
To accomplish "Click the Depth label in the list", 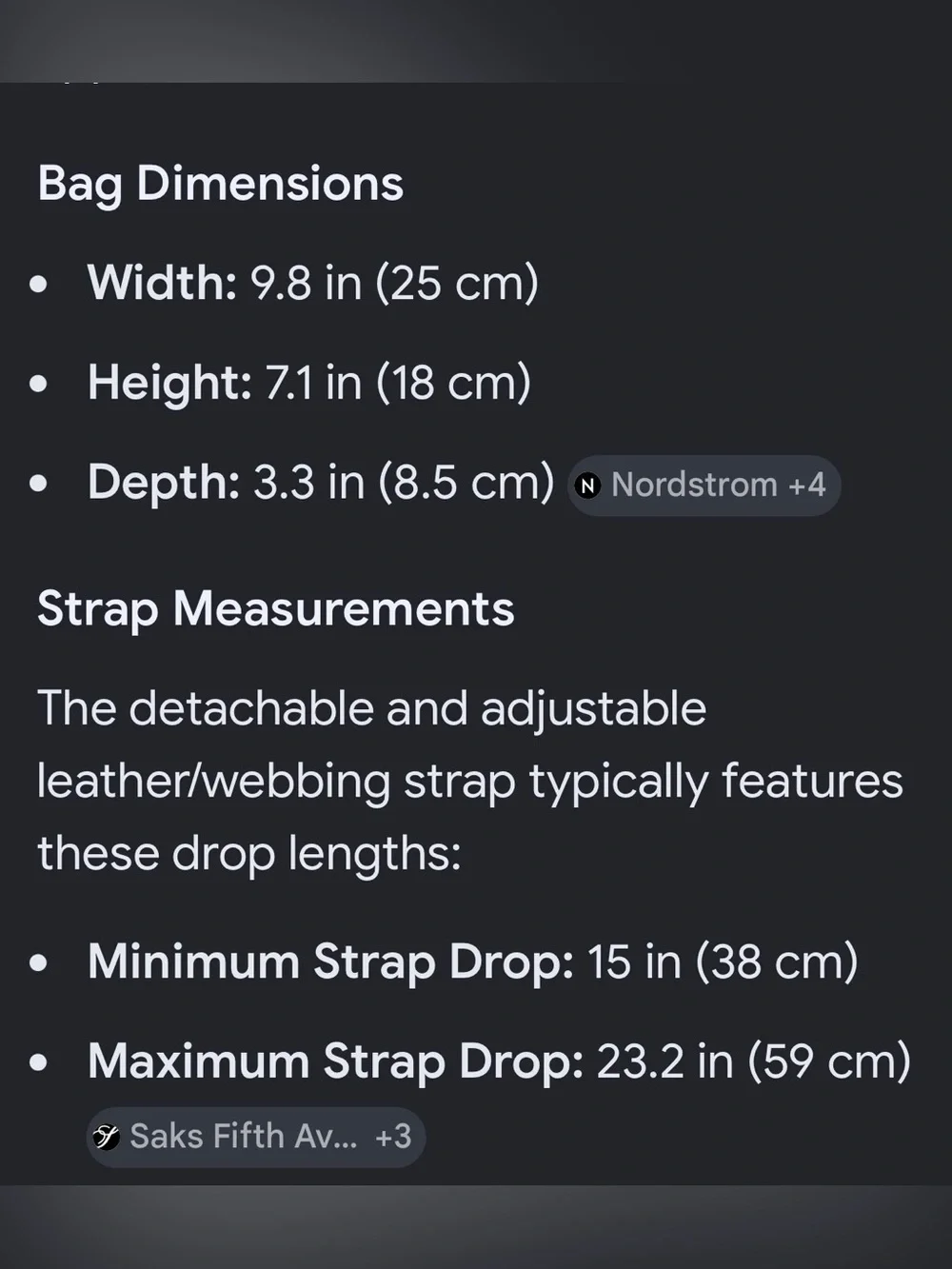I will click(164, 483).
